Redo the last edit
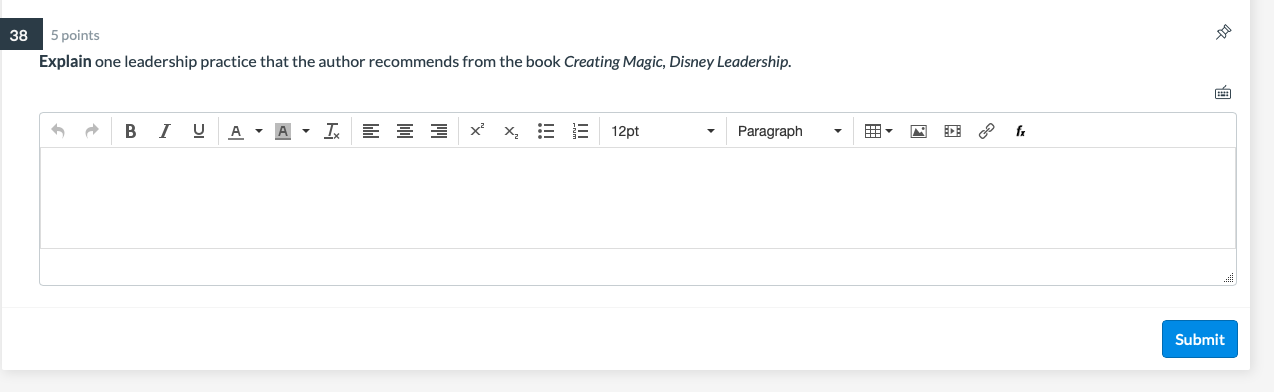This screenshot has width=1274, height=392. [92, 131]
